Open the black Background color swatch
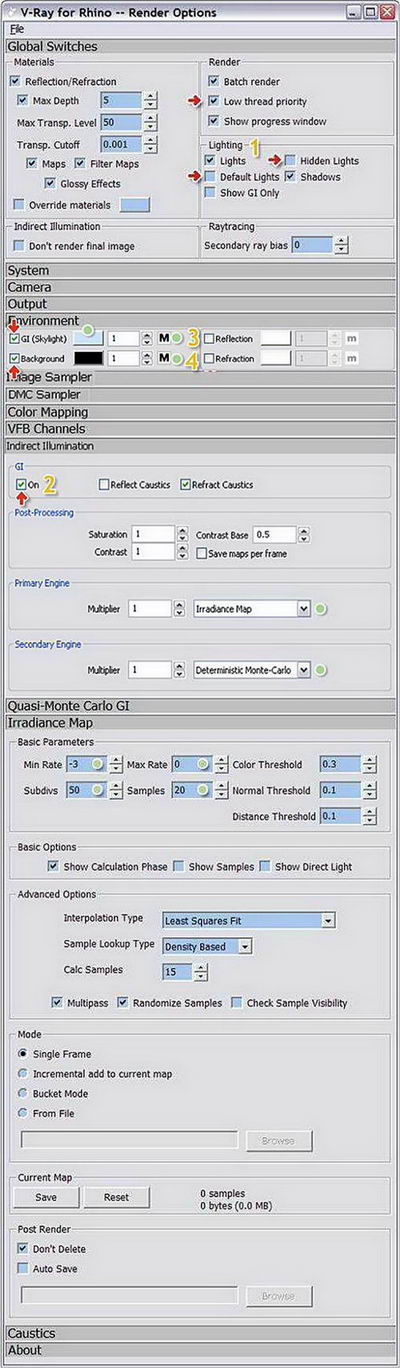The width and height of the screenshot is (400, 1368). pyautogui.click(x=88, y=358)
